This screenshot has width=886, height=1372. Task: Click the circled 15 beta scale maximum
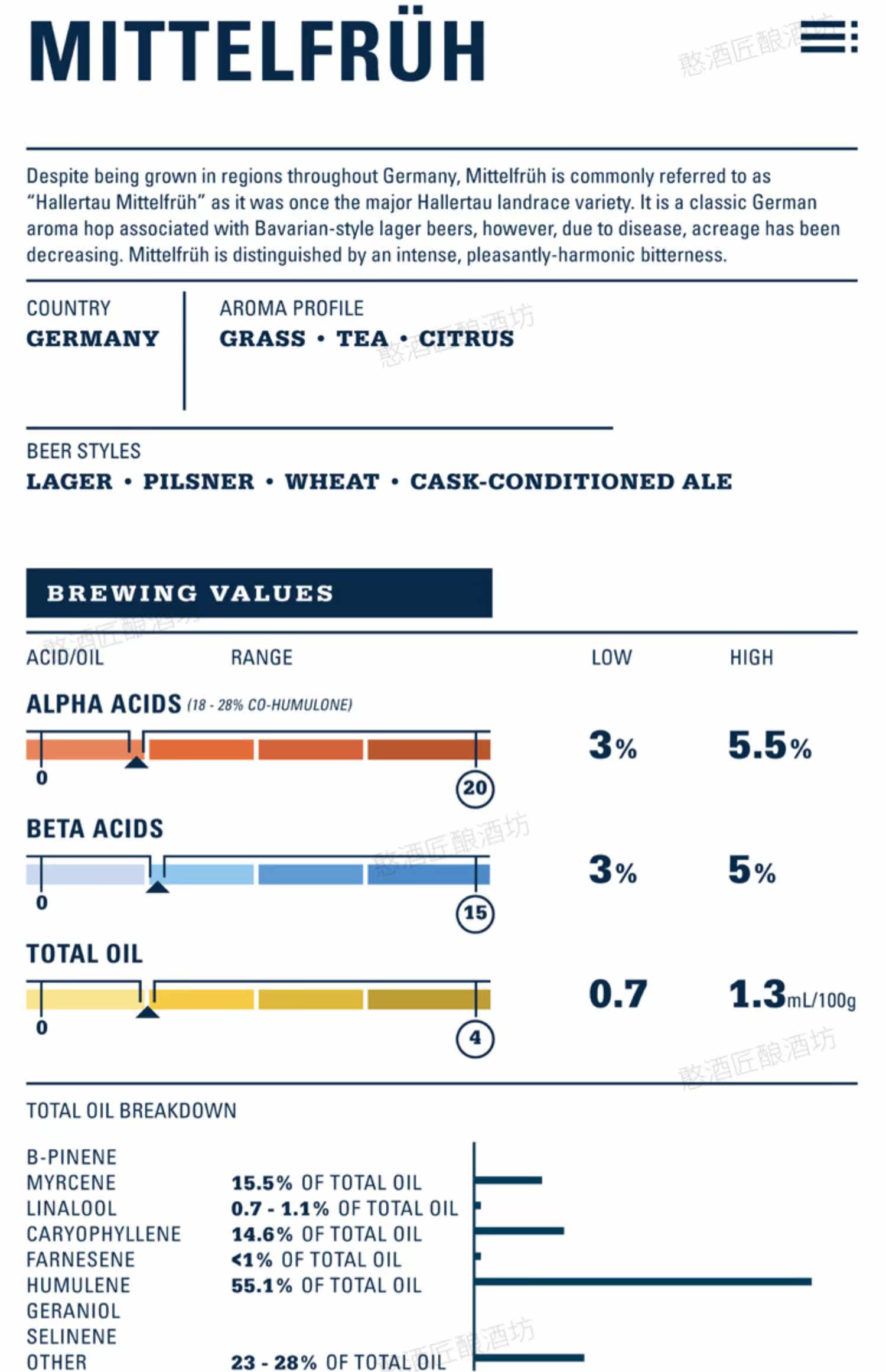(475, 913)
